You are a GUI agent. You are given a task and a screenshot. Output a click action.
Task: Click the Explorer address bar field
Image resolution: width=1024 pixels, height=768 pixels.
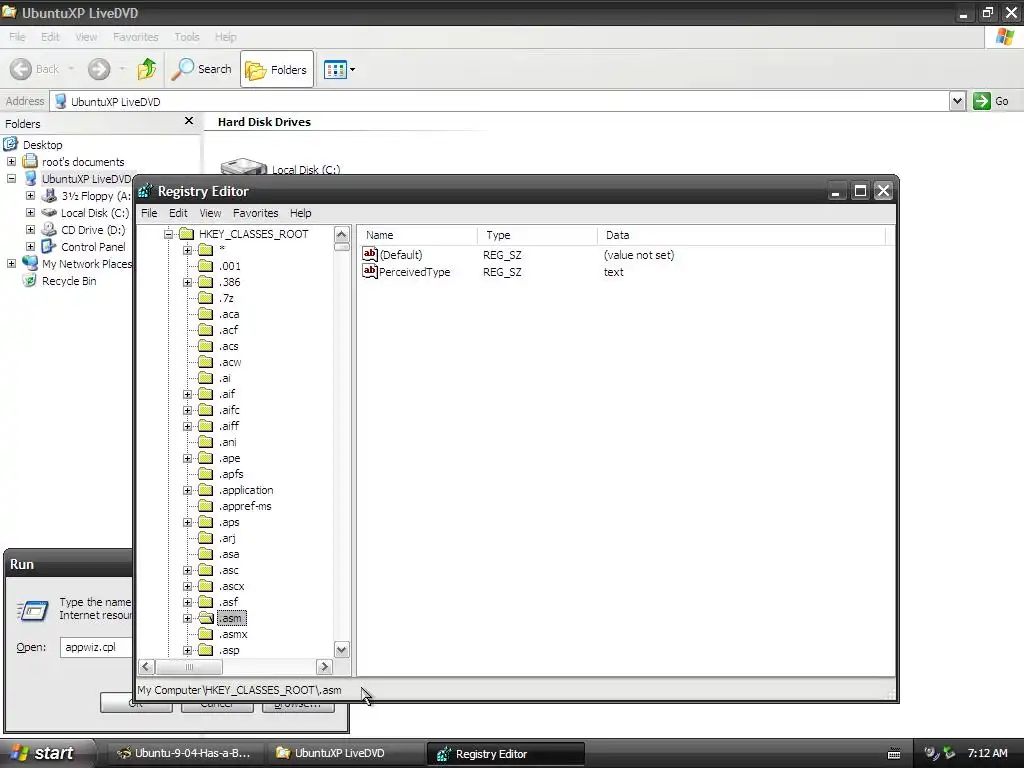pos(500,101)
